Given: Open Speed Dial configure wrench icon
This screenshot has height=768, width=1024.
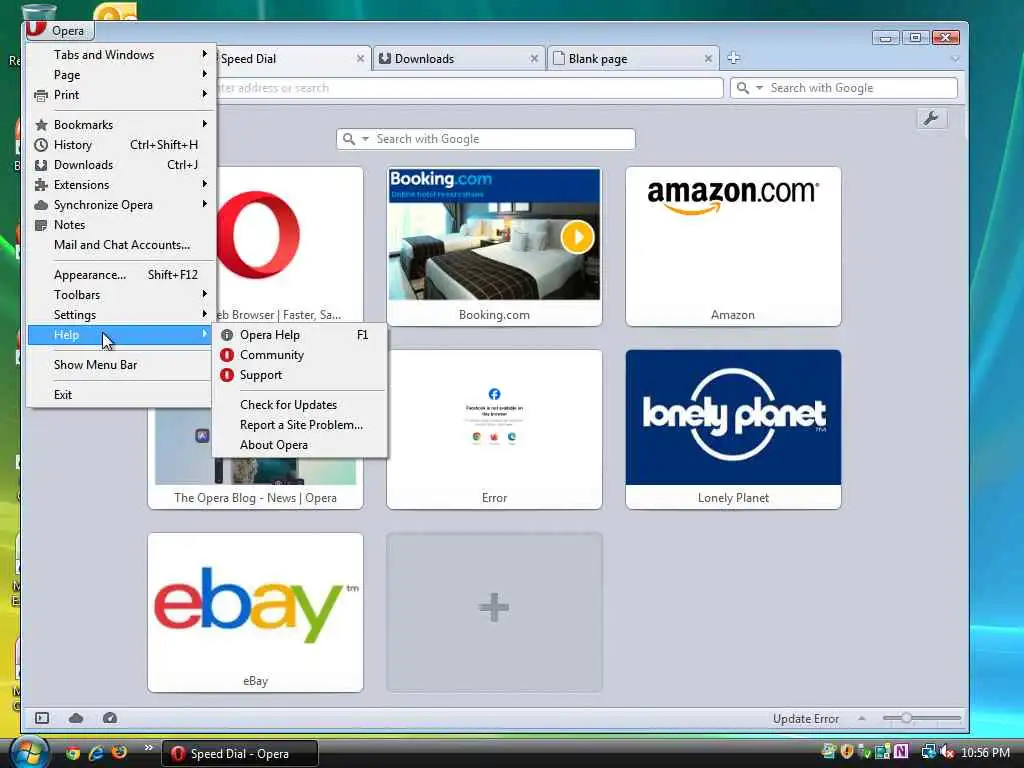Looking at the screenshot, I should [x=931, y=118].
